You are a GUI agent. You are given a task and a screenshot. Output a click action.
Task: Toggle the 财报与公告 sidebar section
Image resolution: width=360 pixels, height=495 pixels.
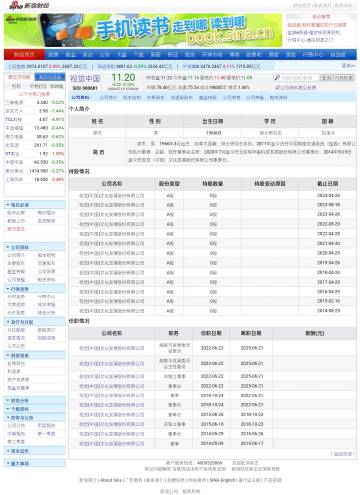tap(35, 418)
